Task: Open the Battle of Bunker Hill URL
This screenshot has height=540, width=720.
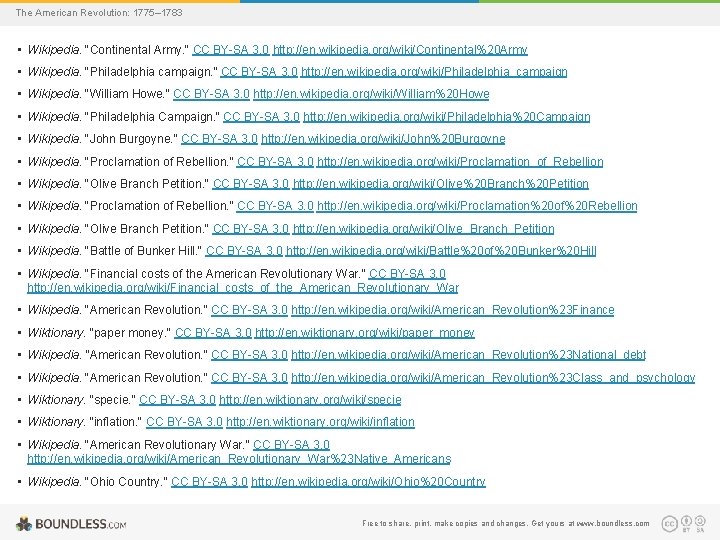Action: pos(441,251)
